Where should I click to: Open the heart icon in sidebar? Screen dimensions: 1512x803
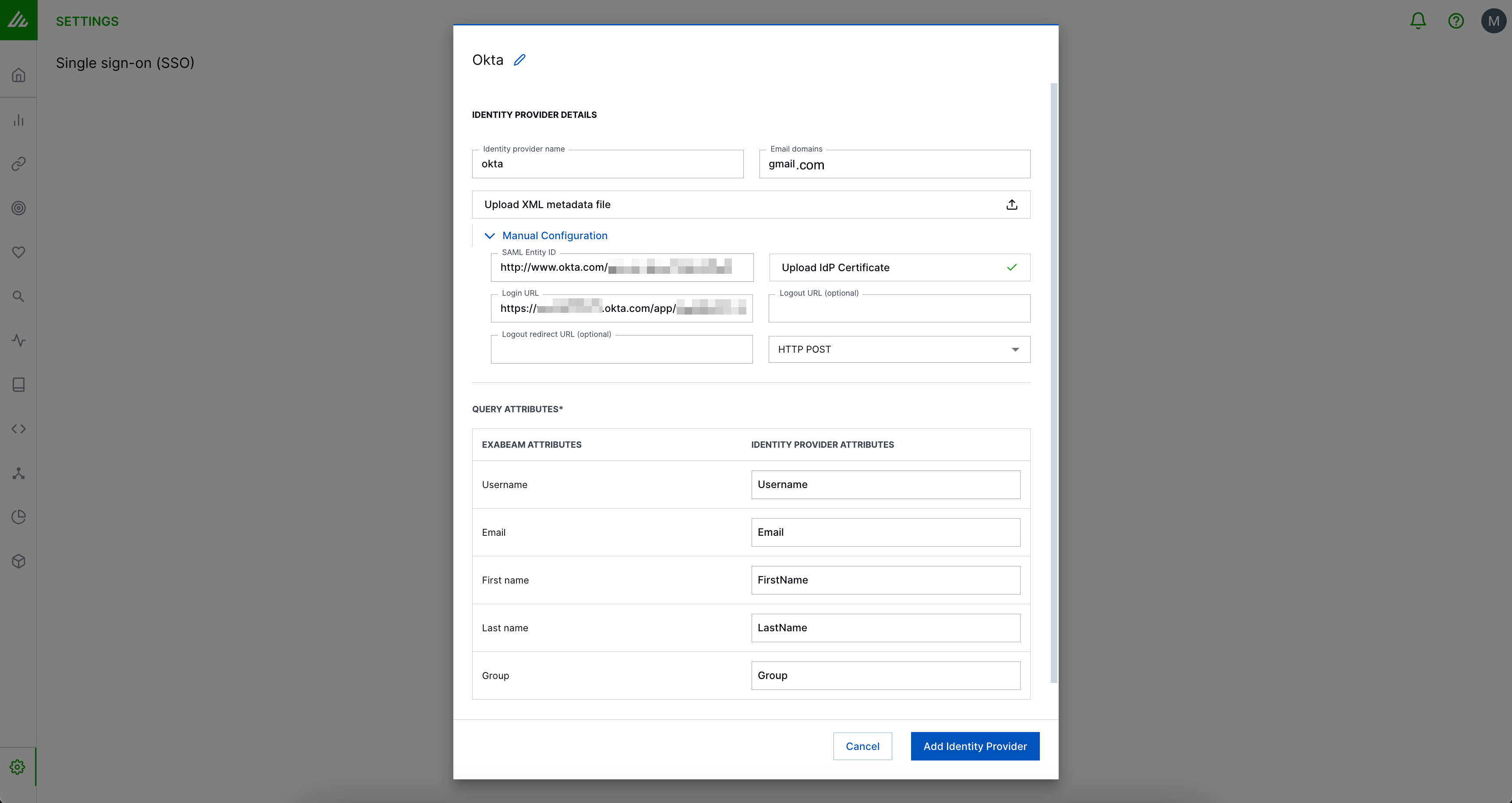(x=19, y=252)
